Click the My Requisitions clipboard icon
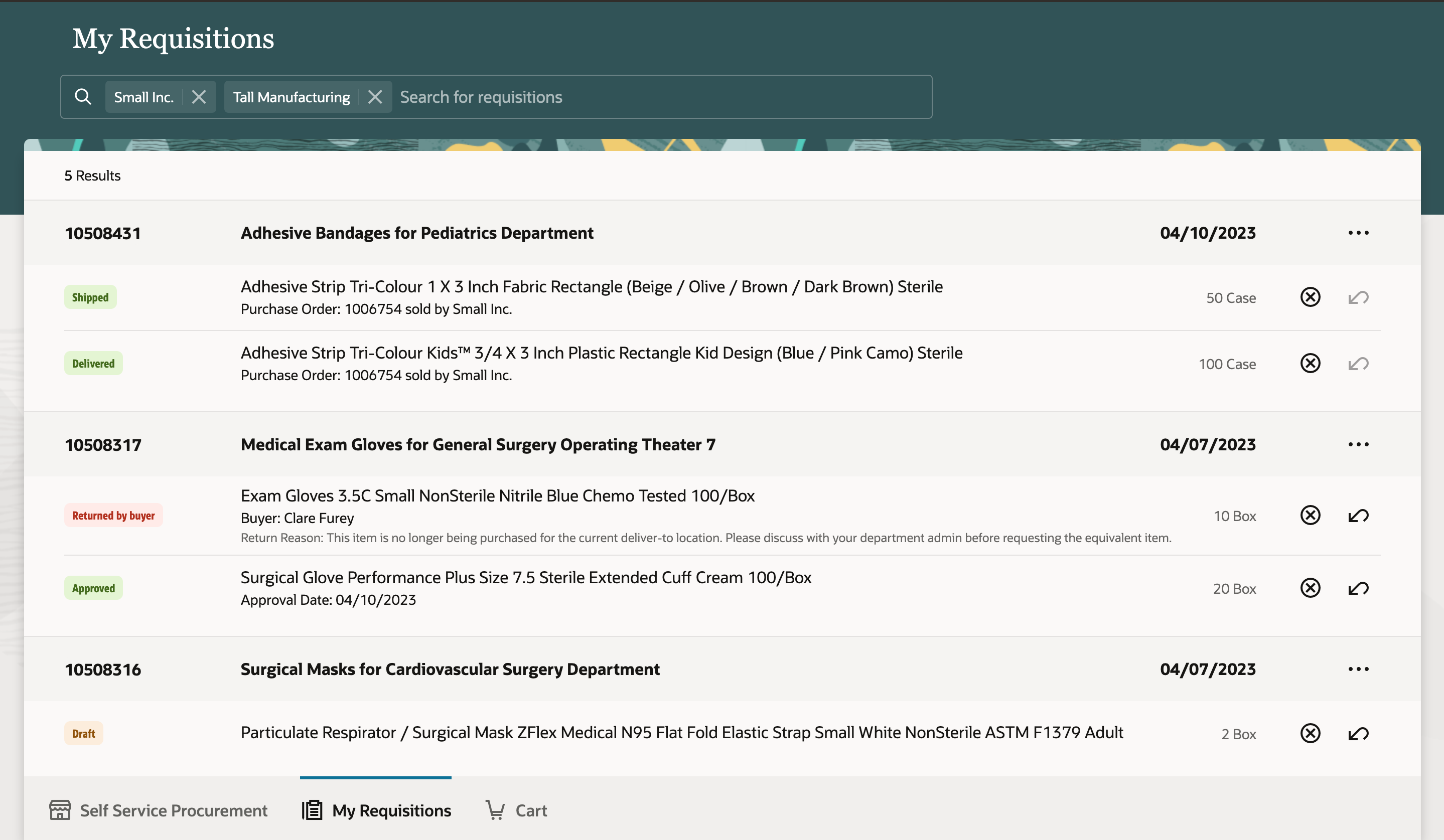Image resolution: width=1444 pixels, height=840 pixels. pos(312,810)
